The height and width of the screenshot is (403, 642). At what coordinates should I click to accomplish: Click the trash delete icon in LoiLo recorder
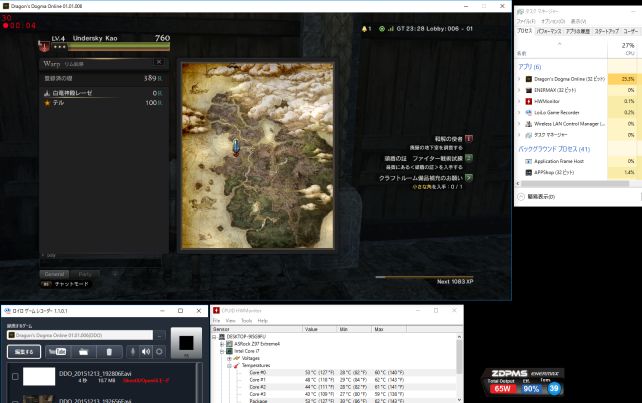coord(109,351)
